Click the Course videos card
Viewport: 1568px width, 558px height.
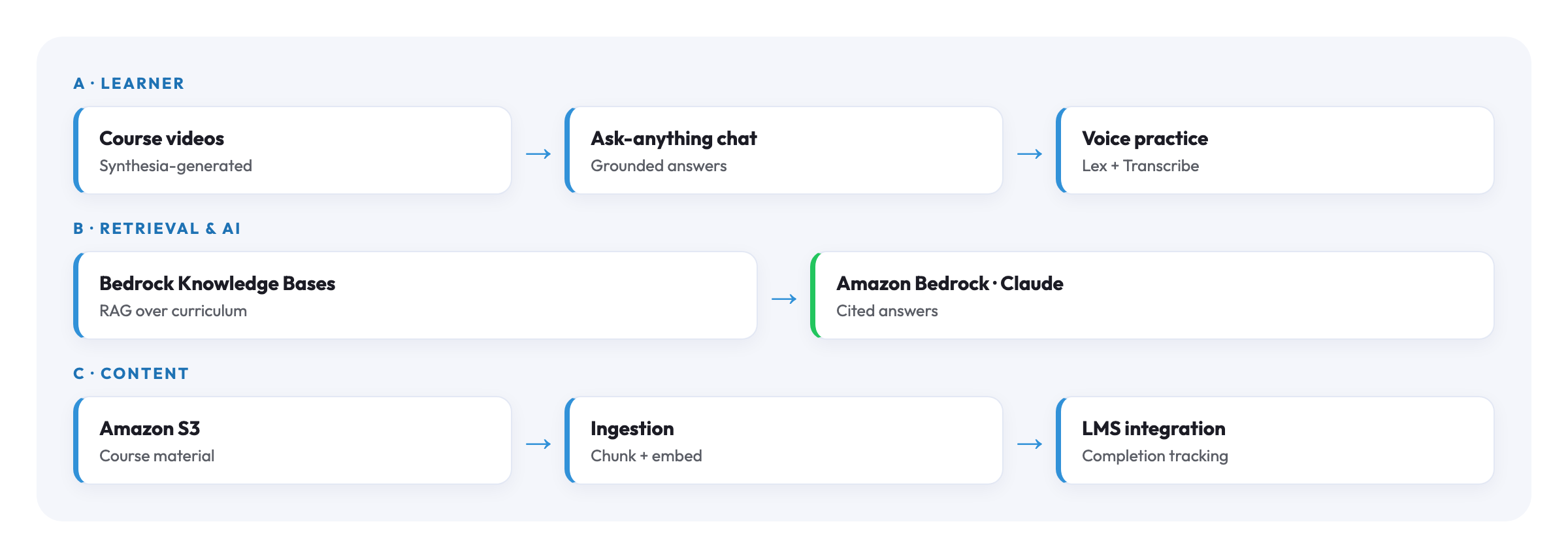tap(293, 150)
